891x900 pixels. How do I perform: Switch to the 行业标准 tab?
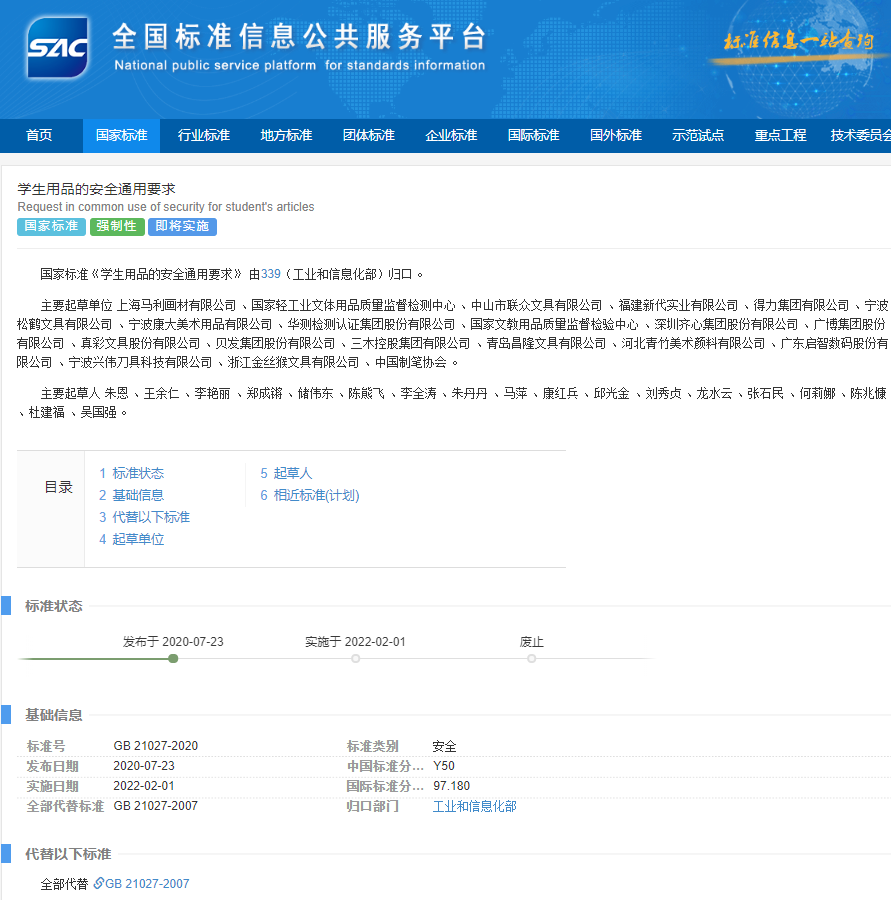204,136
